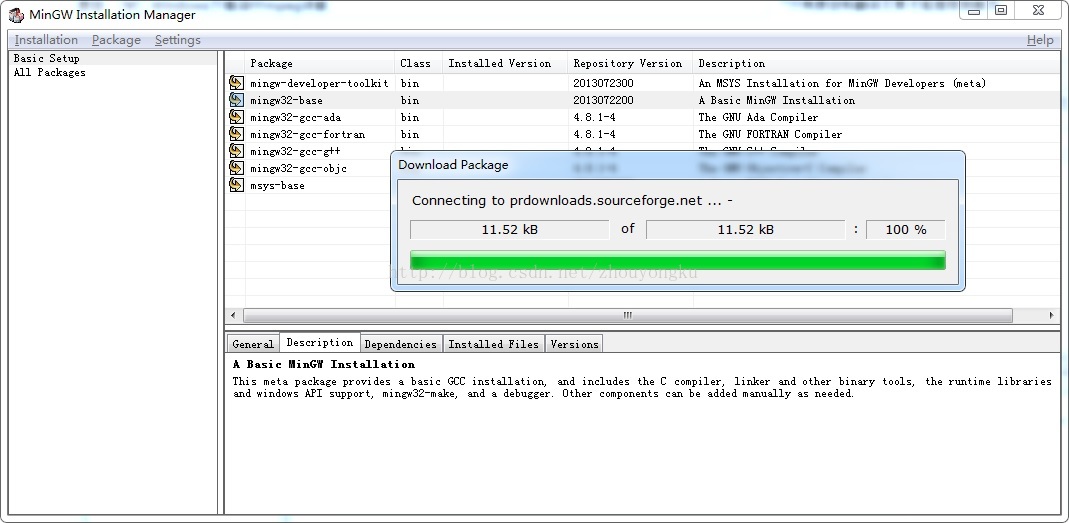This screenshot has width=1069, height=523.
Task: Select the msys-base package name
Action: (277, 185)
